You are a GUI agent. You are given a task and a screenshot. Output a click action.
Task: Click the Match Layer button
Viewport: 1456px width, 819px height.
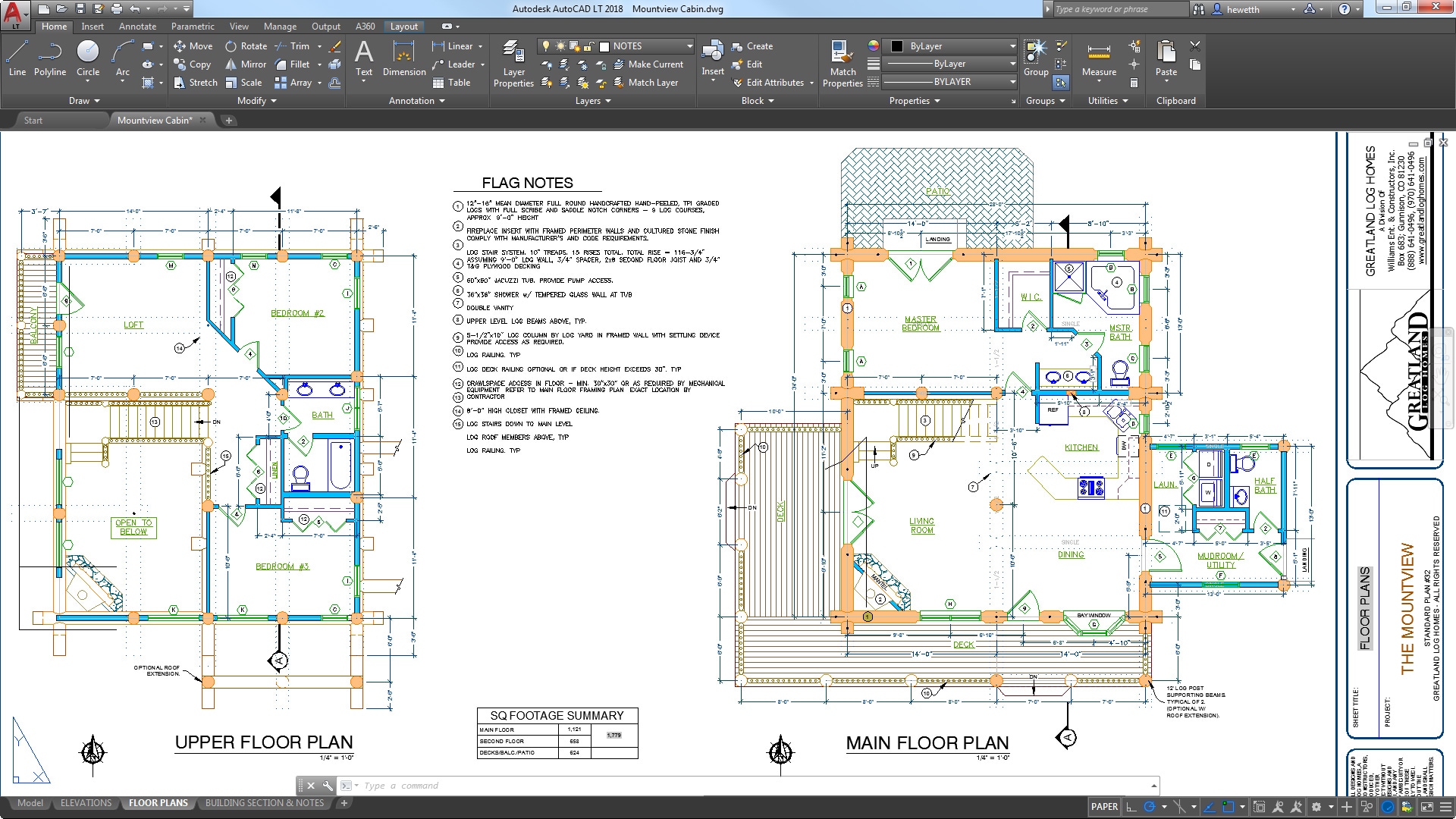pos(651,82)
